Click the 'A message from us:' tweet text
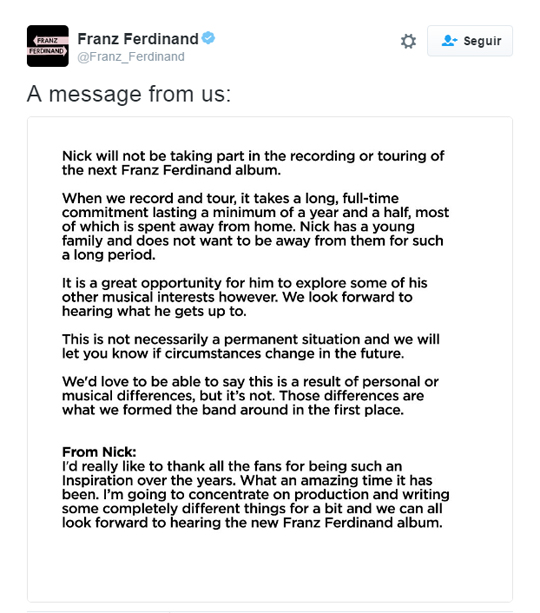Viewport: 540px width, 613px height. point(129,94)
